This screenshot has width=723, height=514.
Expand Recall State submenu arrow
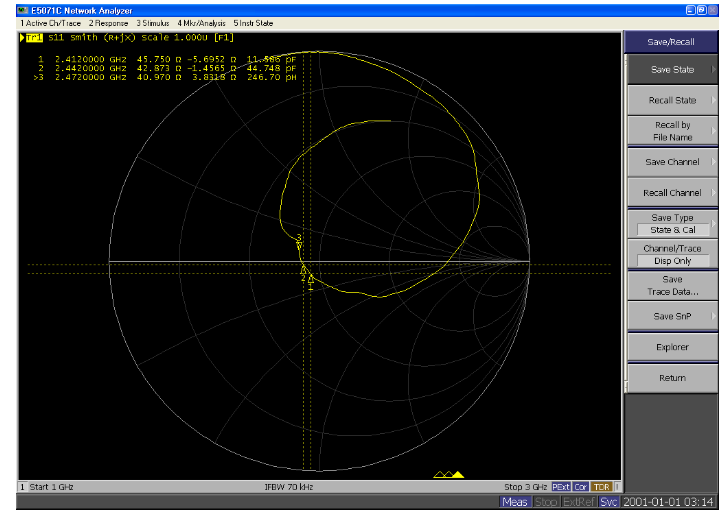[713, 100]
